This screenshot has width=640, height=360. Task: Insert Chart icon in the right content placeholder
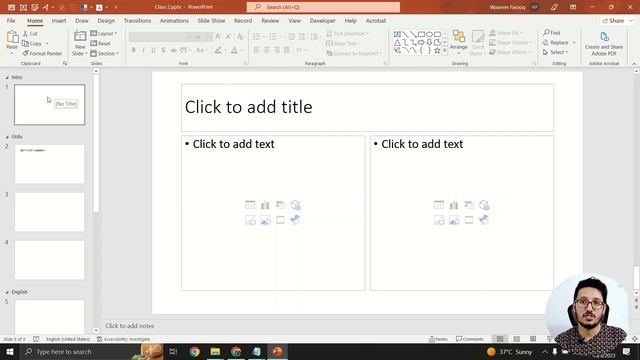(454, 205)
